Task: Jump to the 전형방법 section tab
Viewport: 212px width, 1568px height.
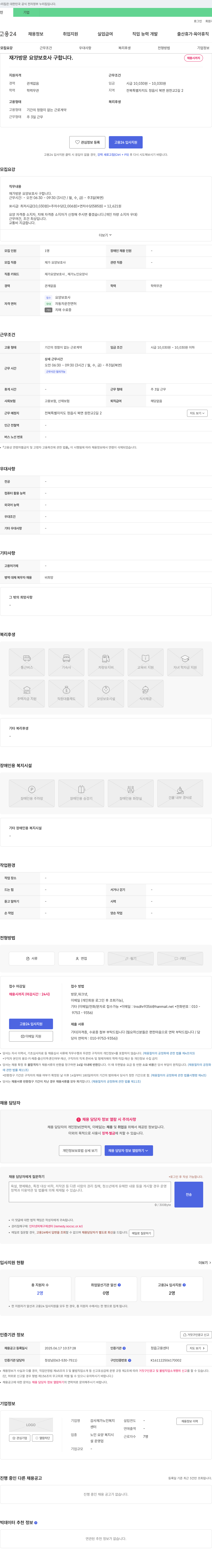Action: point(164,48)
